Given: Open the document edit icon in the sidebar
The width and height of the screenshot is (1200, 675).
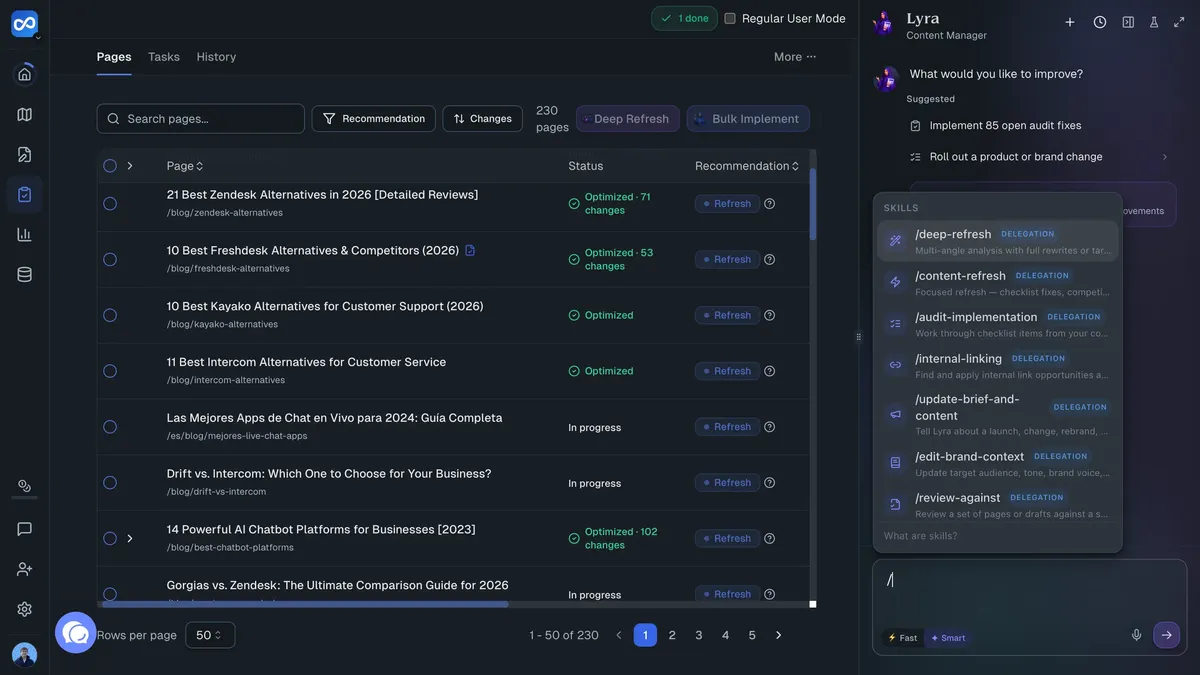Looking at the screenshot, I should click(x=25, y=154).
